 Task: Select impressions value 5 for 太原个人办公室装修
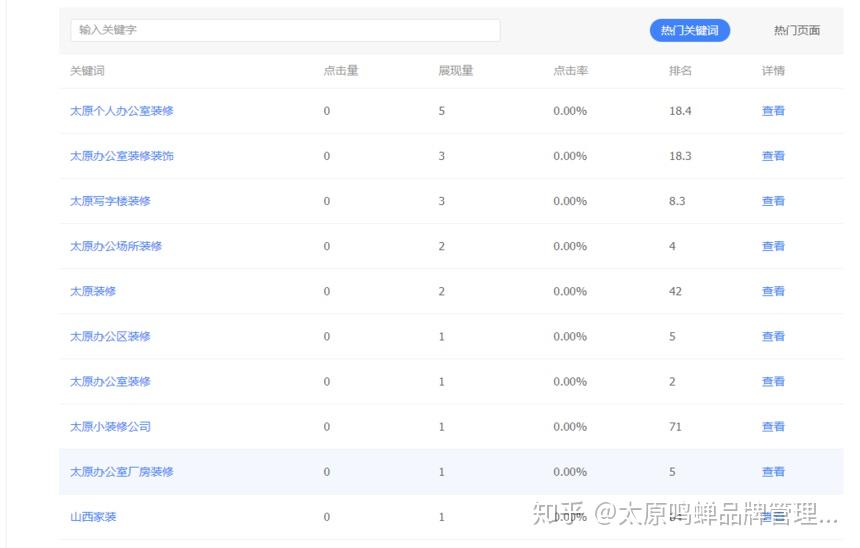point(442,111)
